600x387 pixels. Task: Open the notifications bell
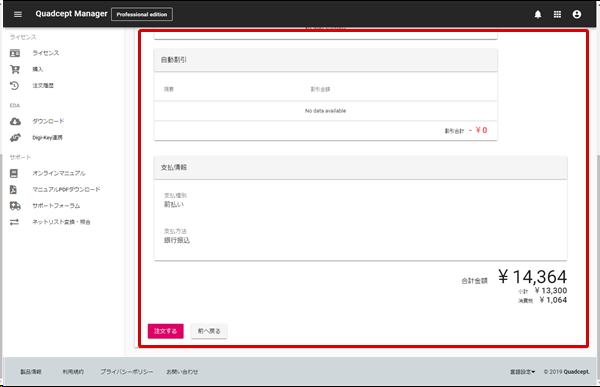[538, 14]
